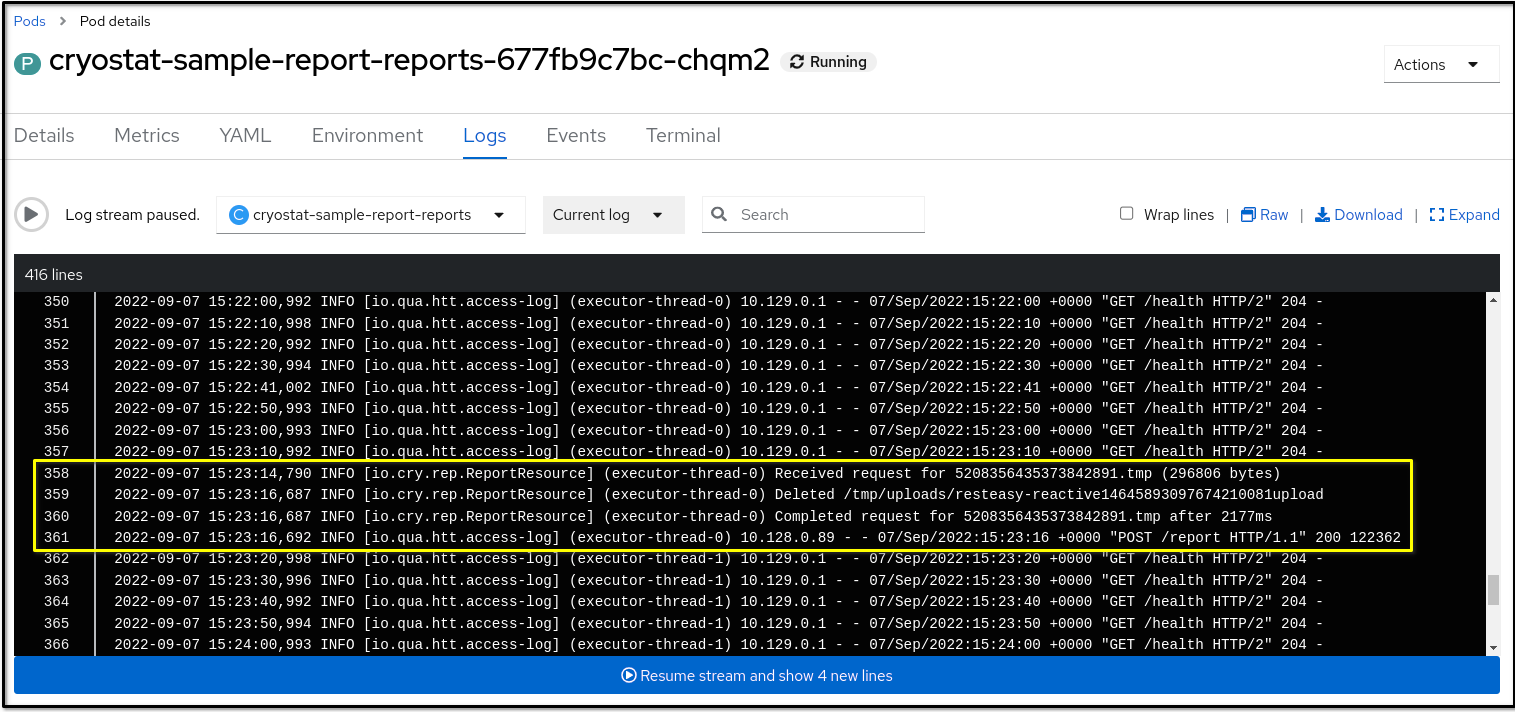Open the Actions dropdown

[1441, 63]
